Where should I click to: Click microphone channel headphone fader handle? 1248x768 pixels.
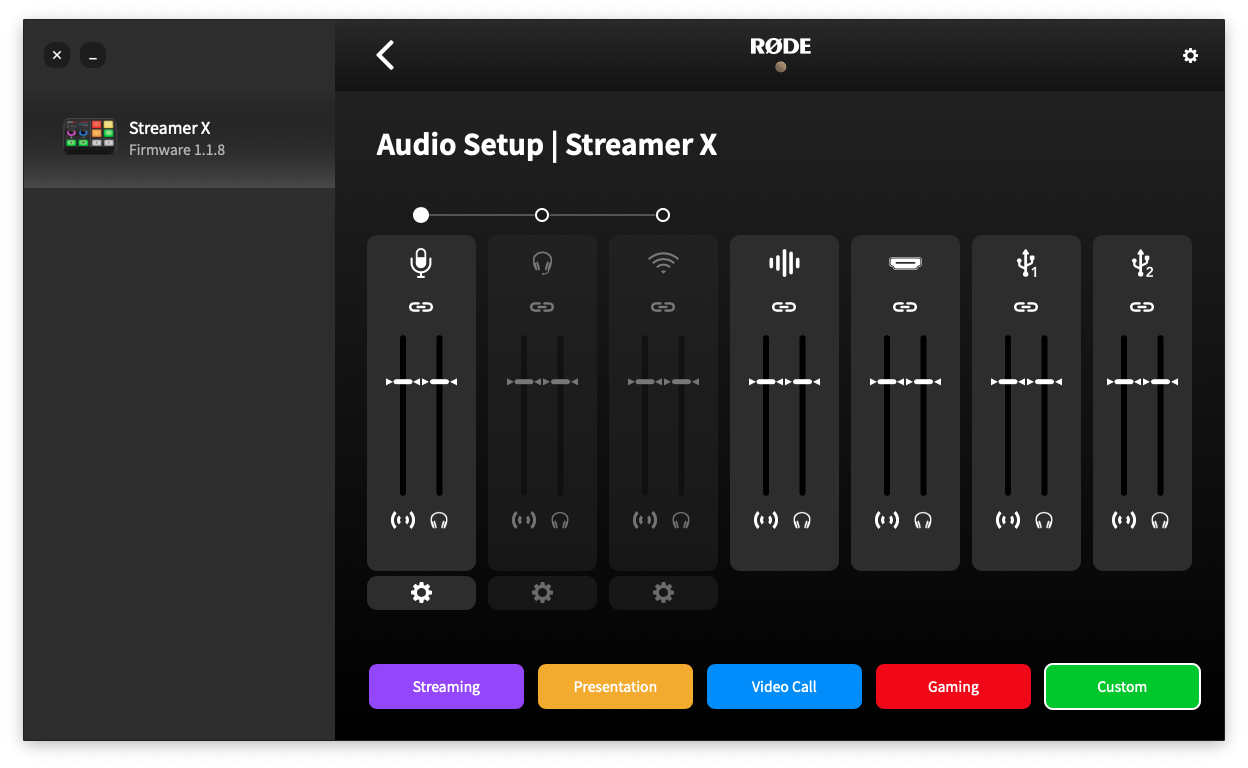[x=439, y=381]
